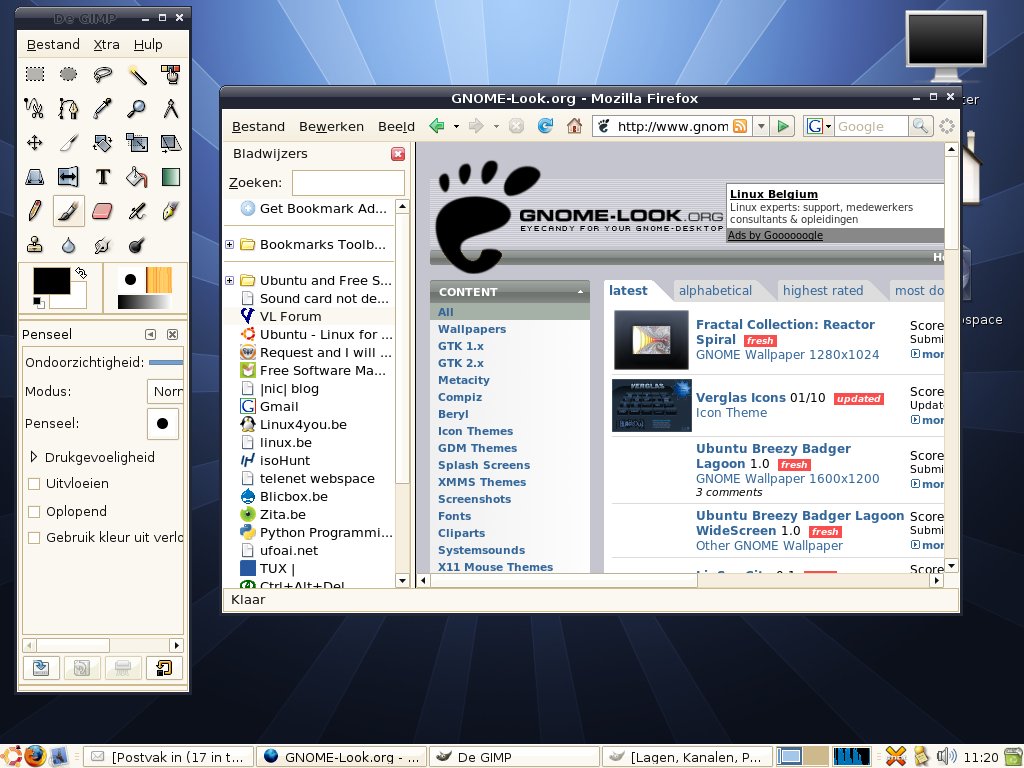Pick the Color Picker eyedropper tool
The image size is (1024, 768).
pyautogui.click(x=103, y=108)
